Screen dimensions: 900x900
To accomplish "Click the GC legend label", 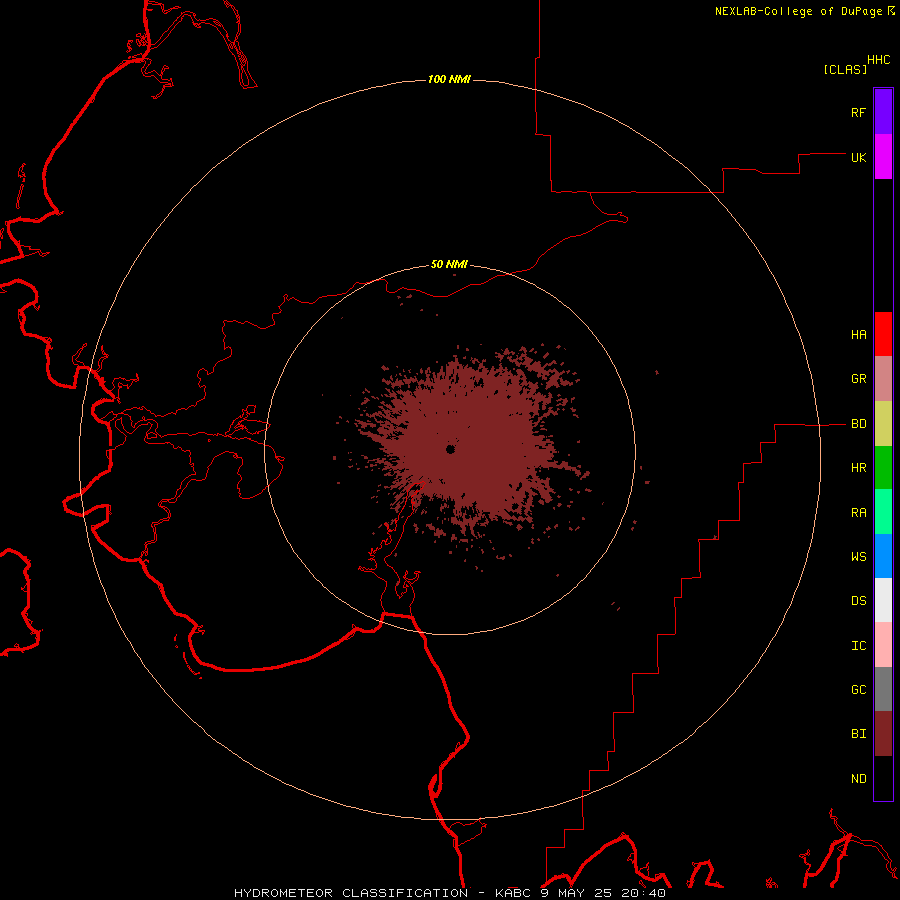I will click(x=858, y=689).
